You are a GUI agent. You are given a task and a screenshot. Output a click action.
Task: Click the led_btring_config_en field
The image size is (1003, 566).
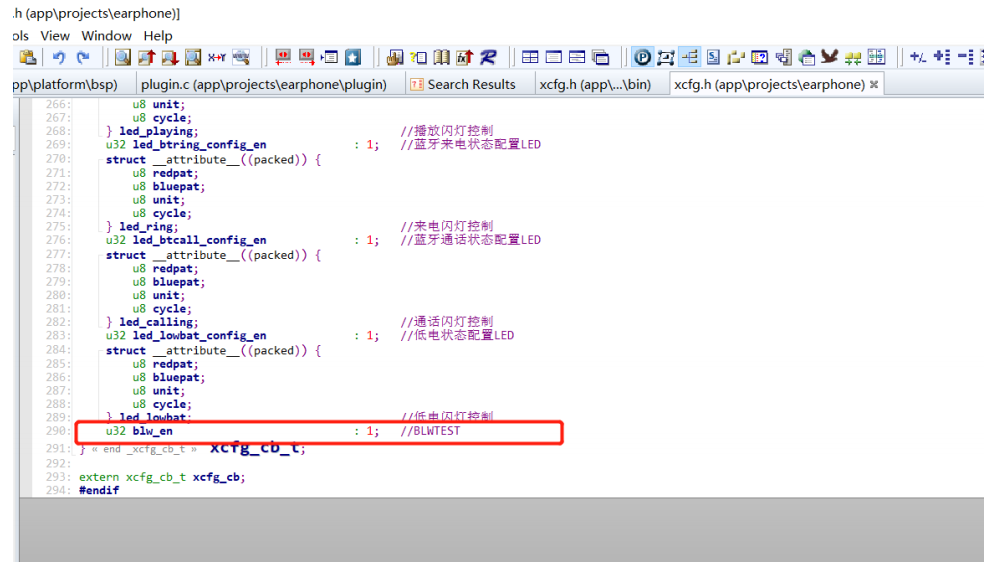click(x=200, y=145)
